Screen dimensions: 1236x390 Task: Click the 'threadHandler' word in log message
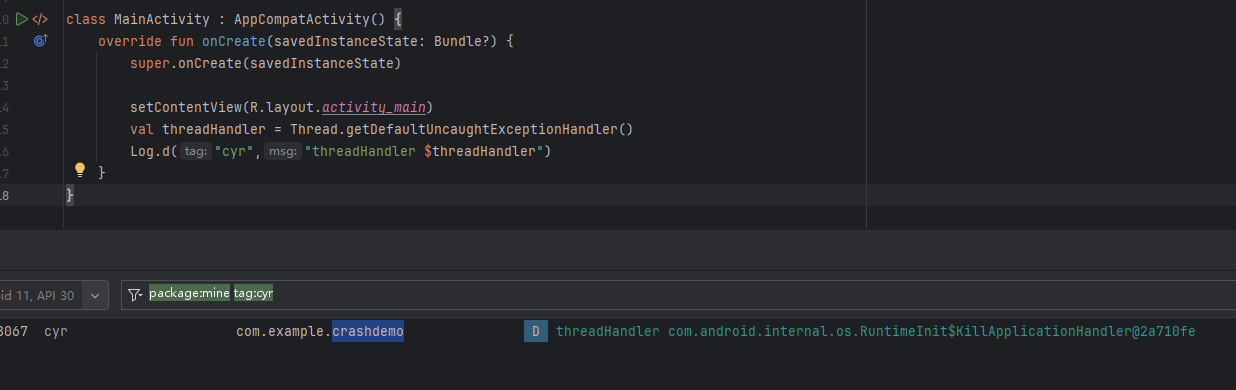(608, 331)
